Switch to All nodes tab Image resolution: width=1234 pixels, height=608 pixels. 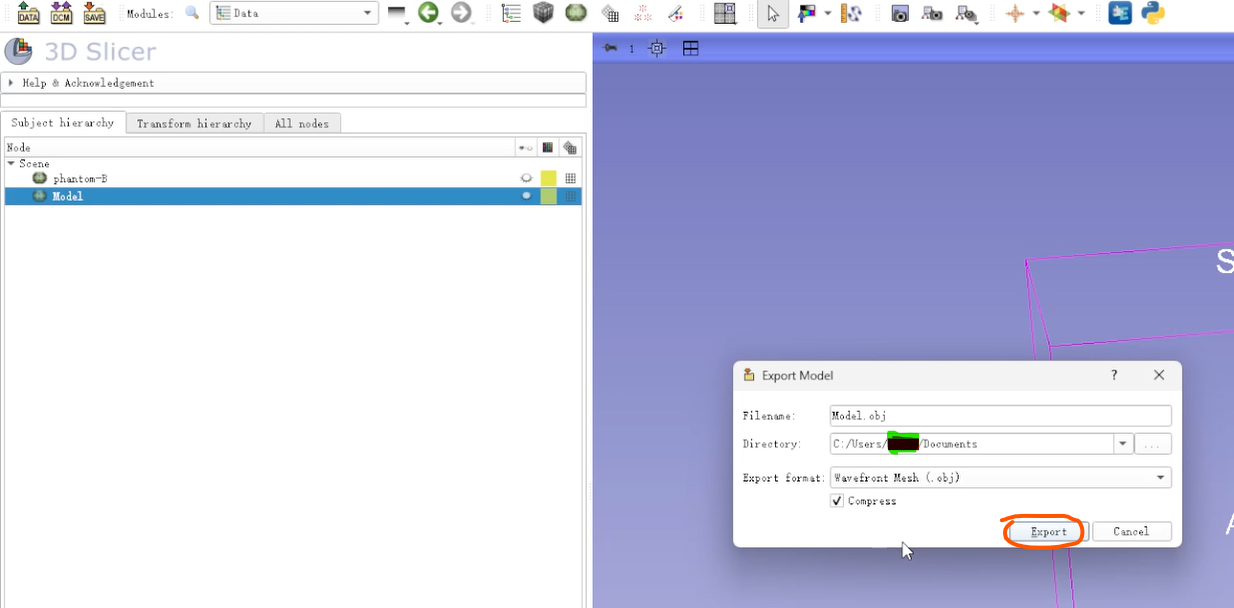point(302,123)
